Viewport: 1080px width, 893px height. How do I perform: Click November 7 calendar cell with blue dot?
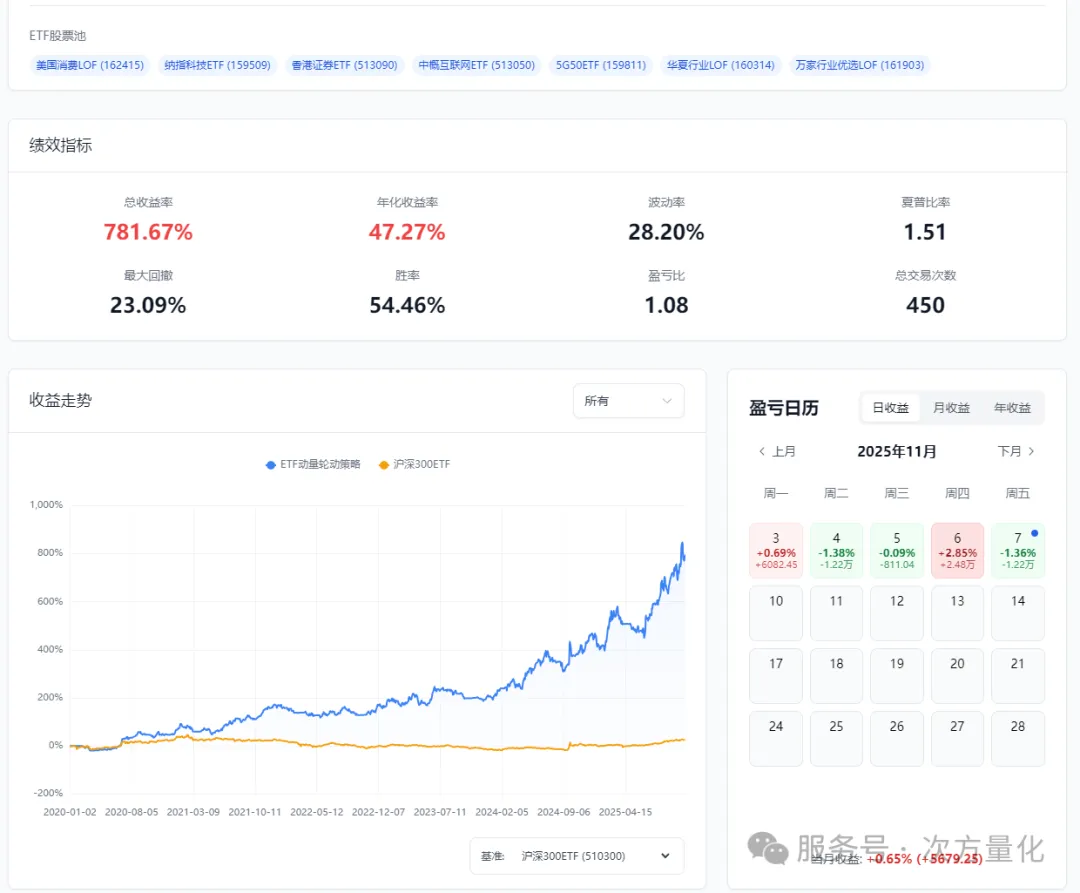(x=1017, y=550)
